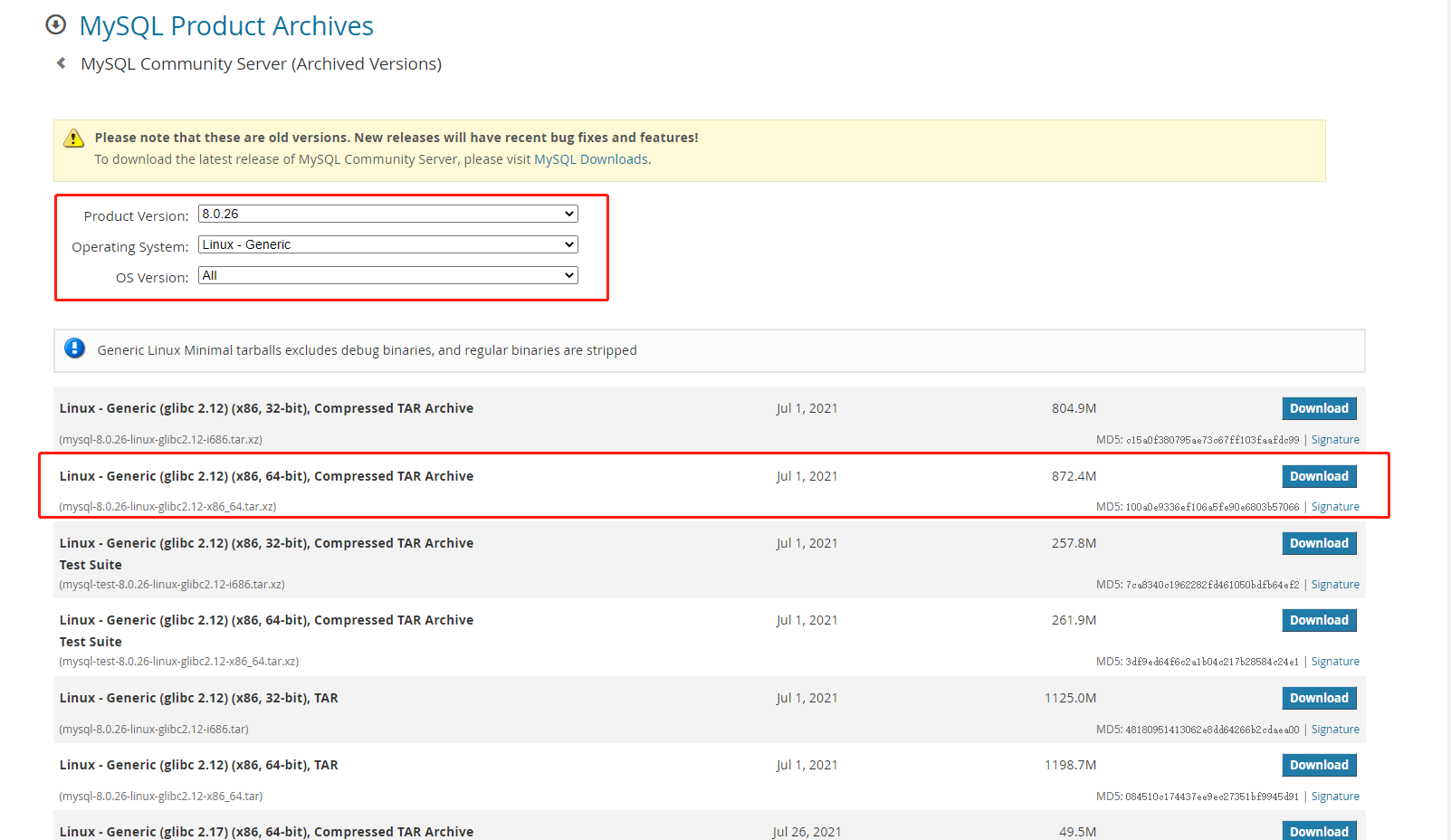1451x840 pixels.
Task: Open Signature link for mysql-test-8.0.26 i686 archive
Action: [x=1335, y=585]
